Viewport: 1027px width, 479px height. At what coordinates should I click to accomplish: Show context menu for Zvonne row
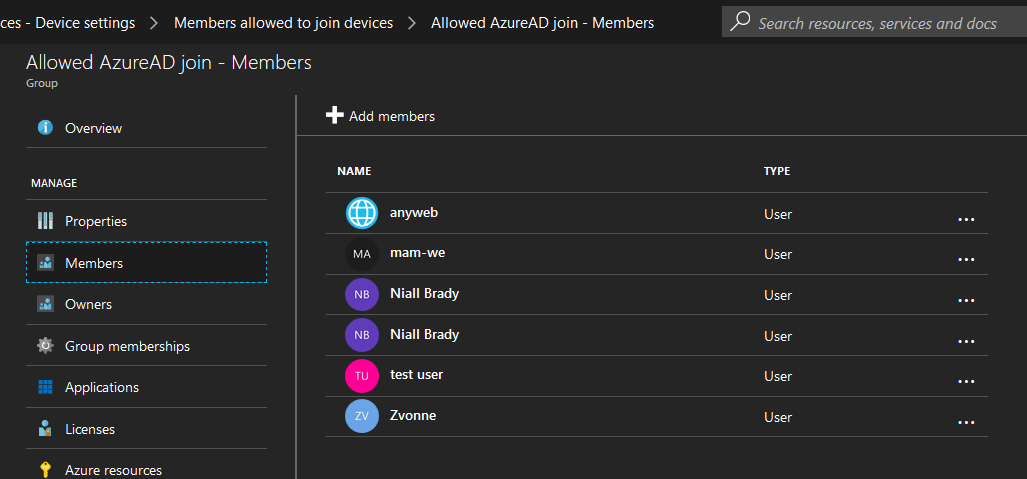pos(966,422)
